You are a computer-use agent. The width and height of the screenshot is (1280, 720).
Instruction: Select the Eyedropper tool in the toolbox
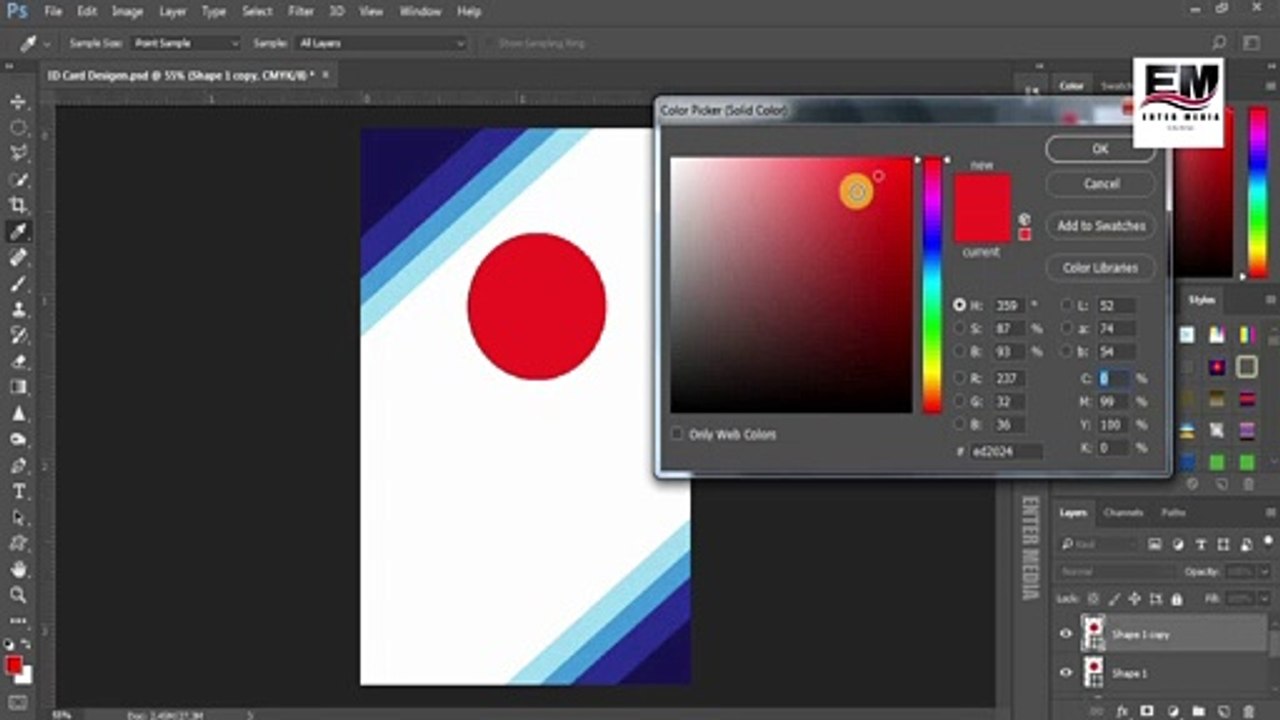tap(18, 232)
